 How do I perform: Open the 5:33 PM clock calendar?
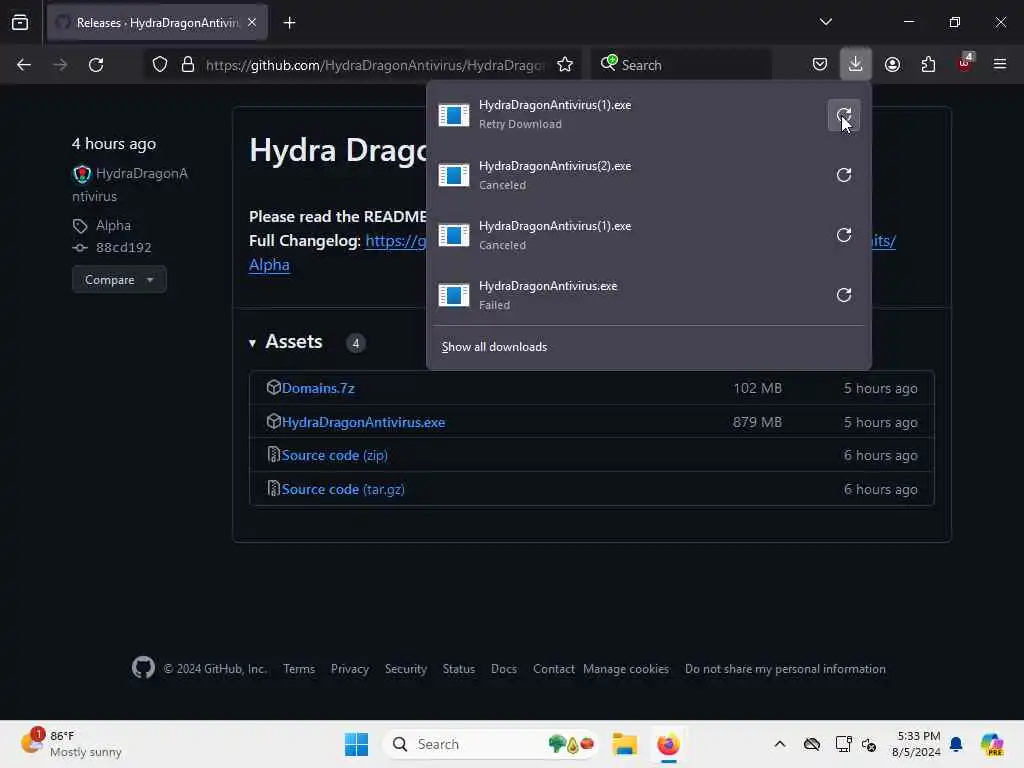pos(918,744)
